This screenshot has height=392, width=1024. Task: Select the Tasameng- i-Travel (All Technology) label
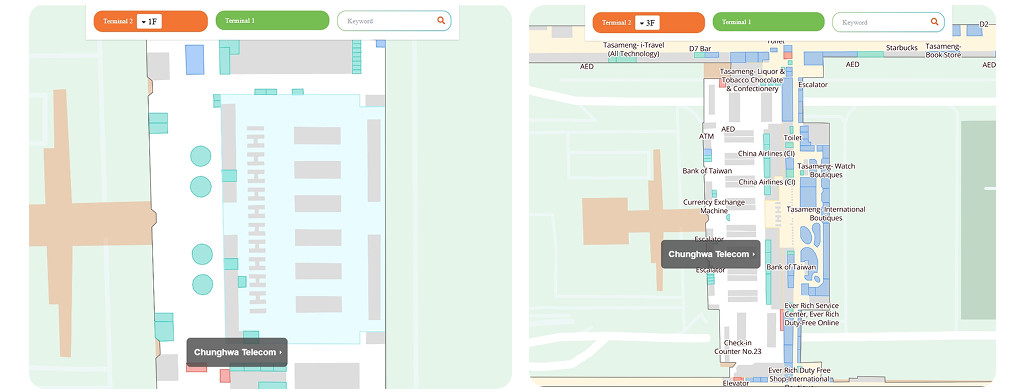click(633, 50)
